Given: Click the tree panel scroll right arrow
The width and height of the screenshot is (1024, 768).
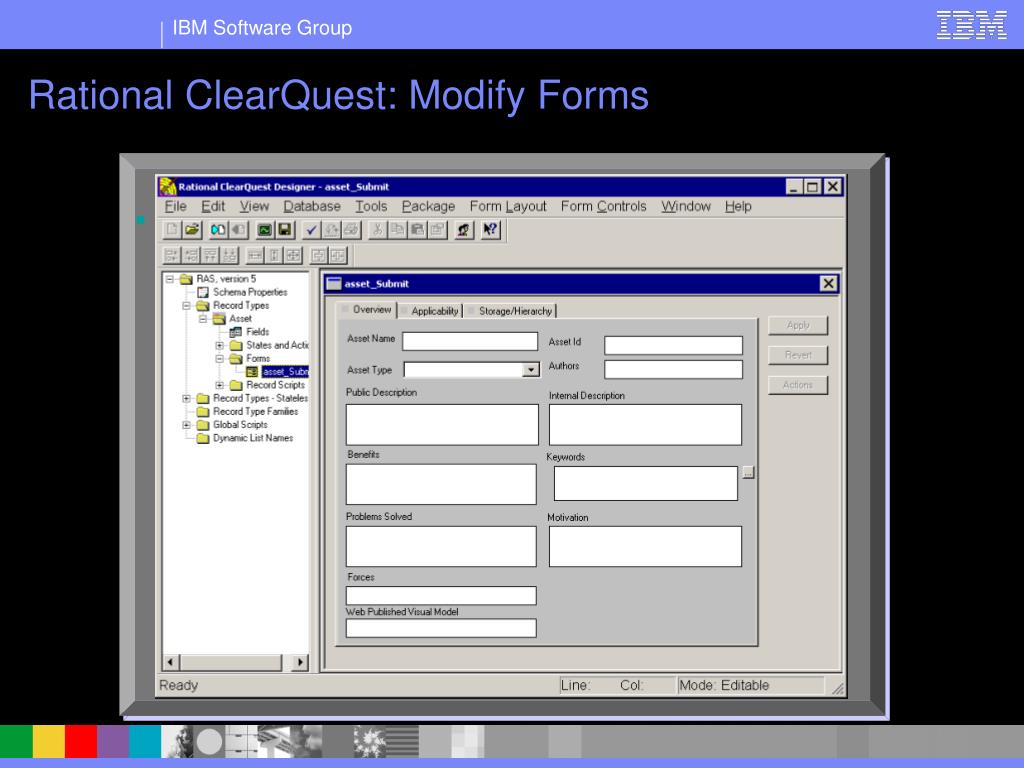Looking at the screenshot, I should tap(300, 662).
